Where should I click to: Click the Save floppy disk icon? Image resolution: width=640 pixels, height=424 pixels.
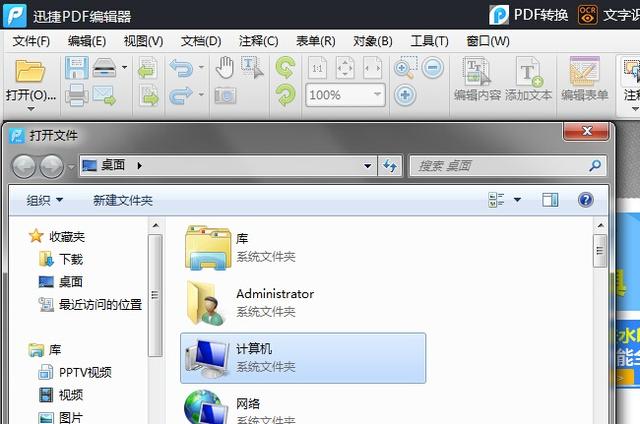coord(76,68)
